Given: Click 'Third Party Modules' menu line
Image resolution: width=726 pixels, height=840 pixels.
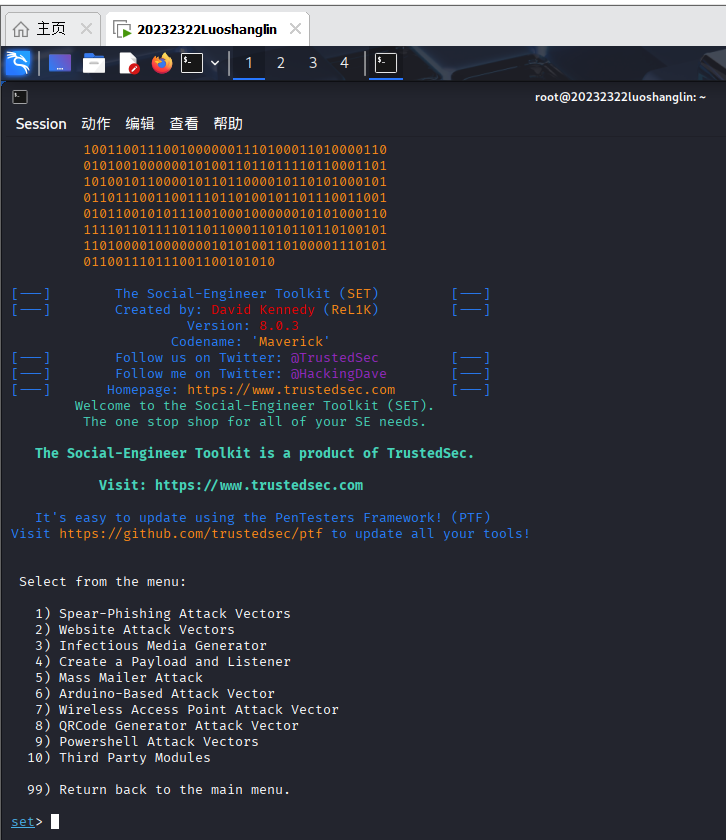Looking at the screenshot, I should pyautogui.click(x=134, y=758).
